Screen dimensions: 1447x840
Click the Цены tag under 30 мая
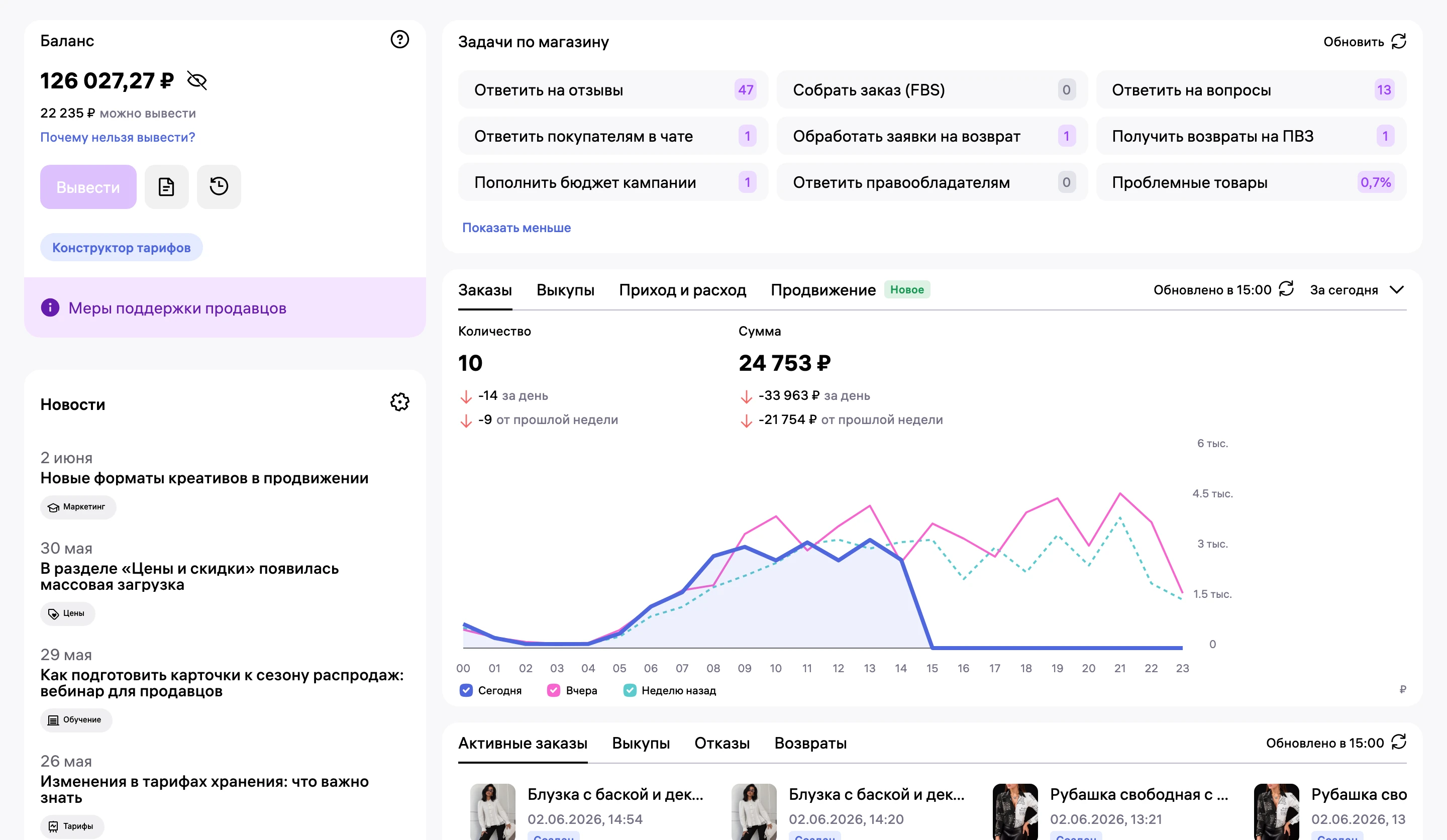point(68,613)
